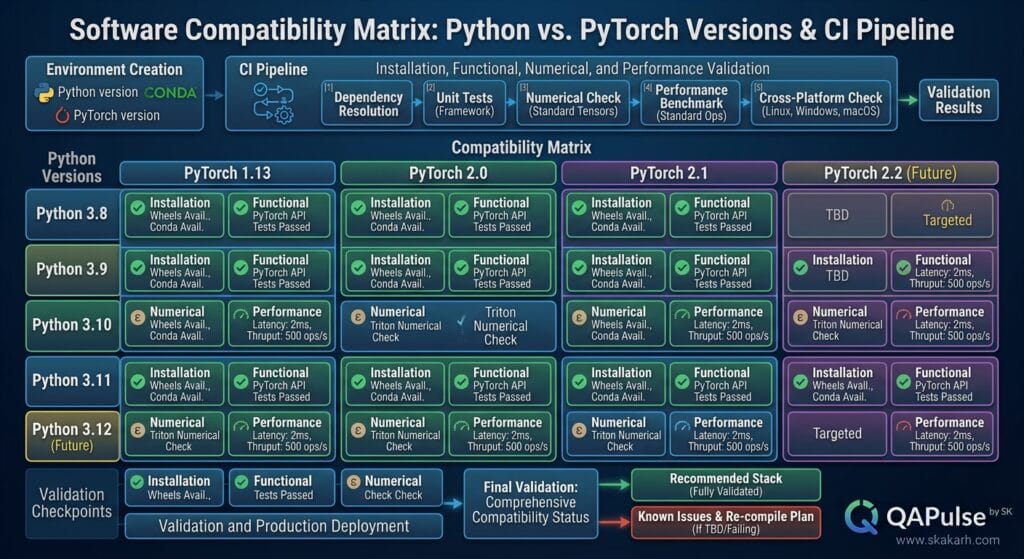The height and width of the screenshot is (559, 1024).
Task: Click epsilon icon in Python 3.12 PyTorch 1.13 Numerical
Action: [138, 430]
